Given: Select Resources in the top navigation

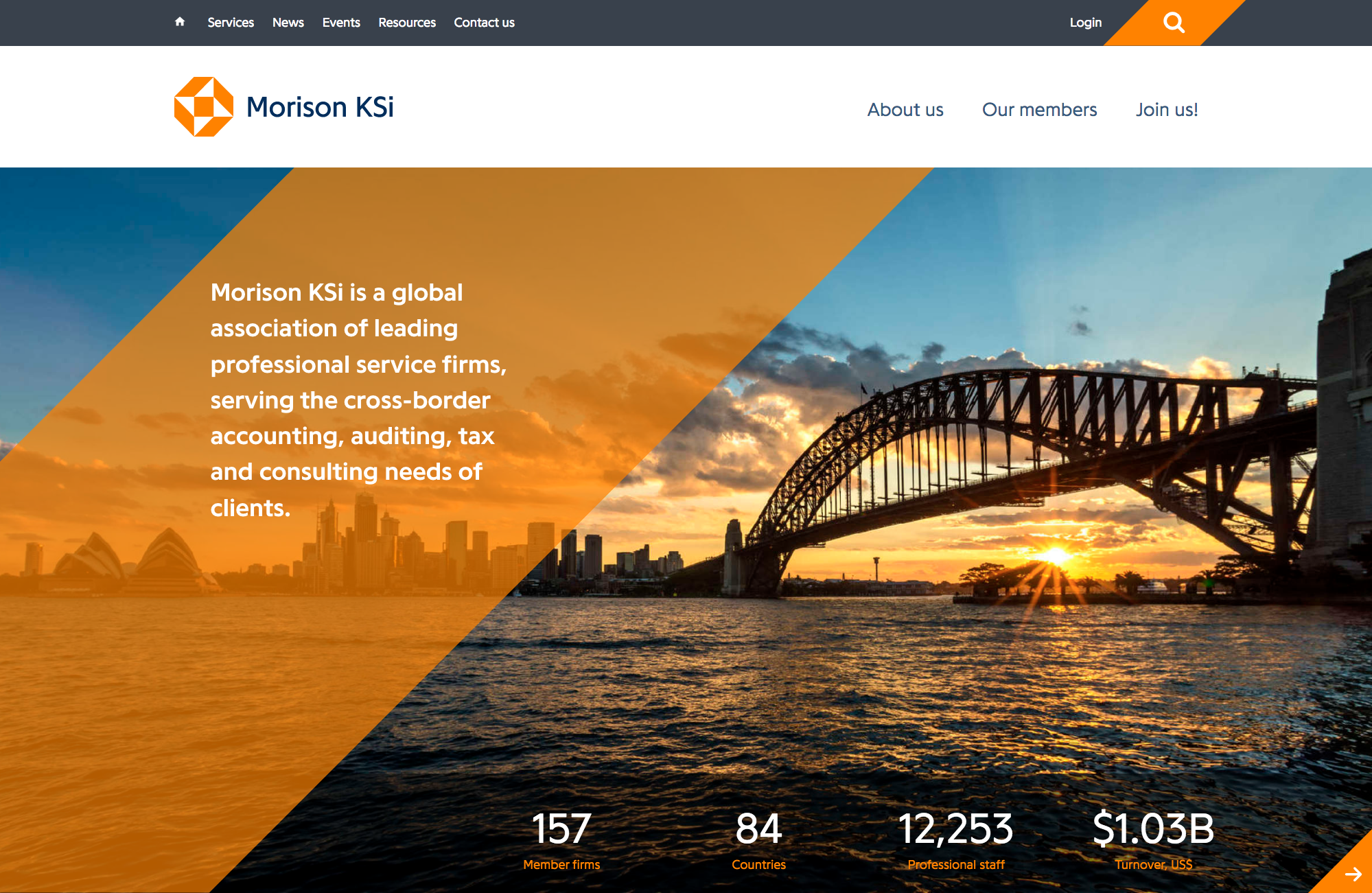Looking at the screenshot, I should click(407, 23).
